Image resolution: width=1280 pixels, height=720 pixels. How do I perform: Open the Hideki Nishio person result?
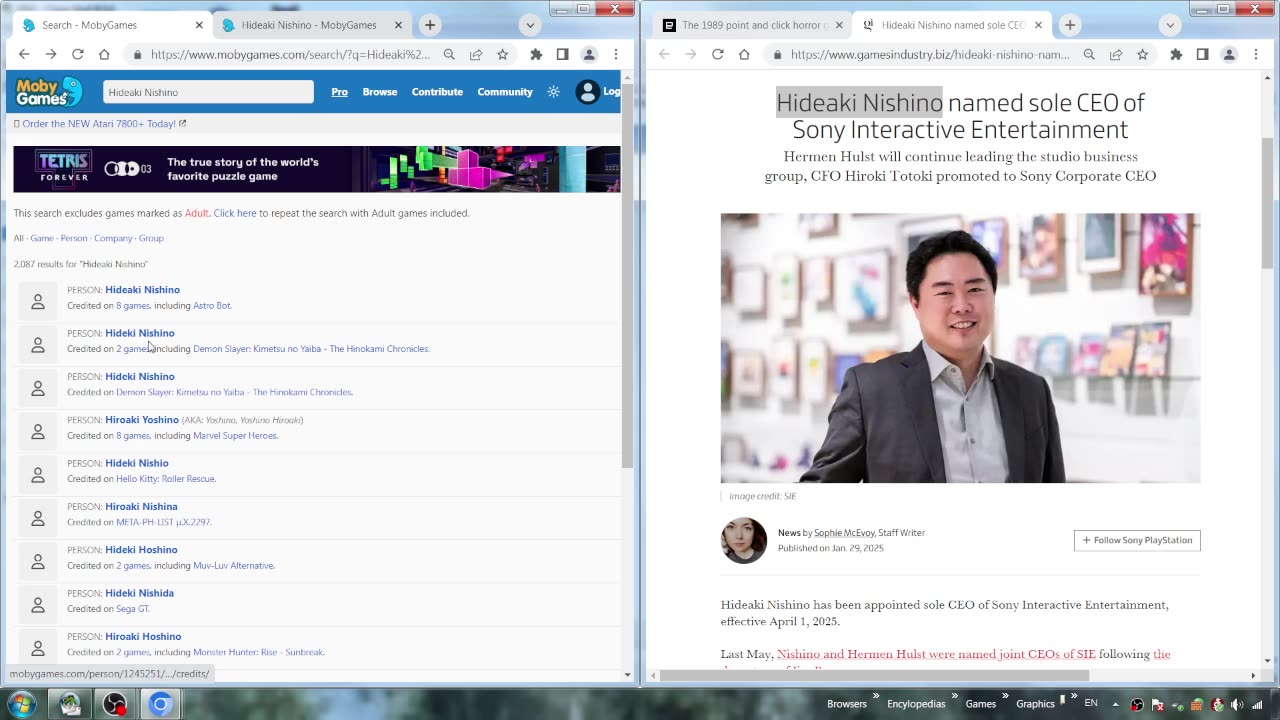point(137,463)
